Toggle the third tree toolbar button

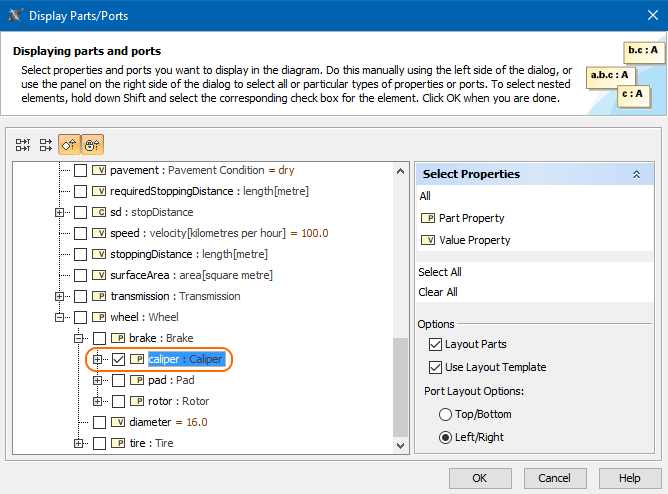tap(69, 145)
